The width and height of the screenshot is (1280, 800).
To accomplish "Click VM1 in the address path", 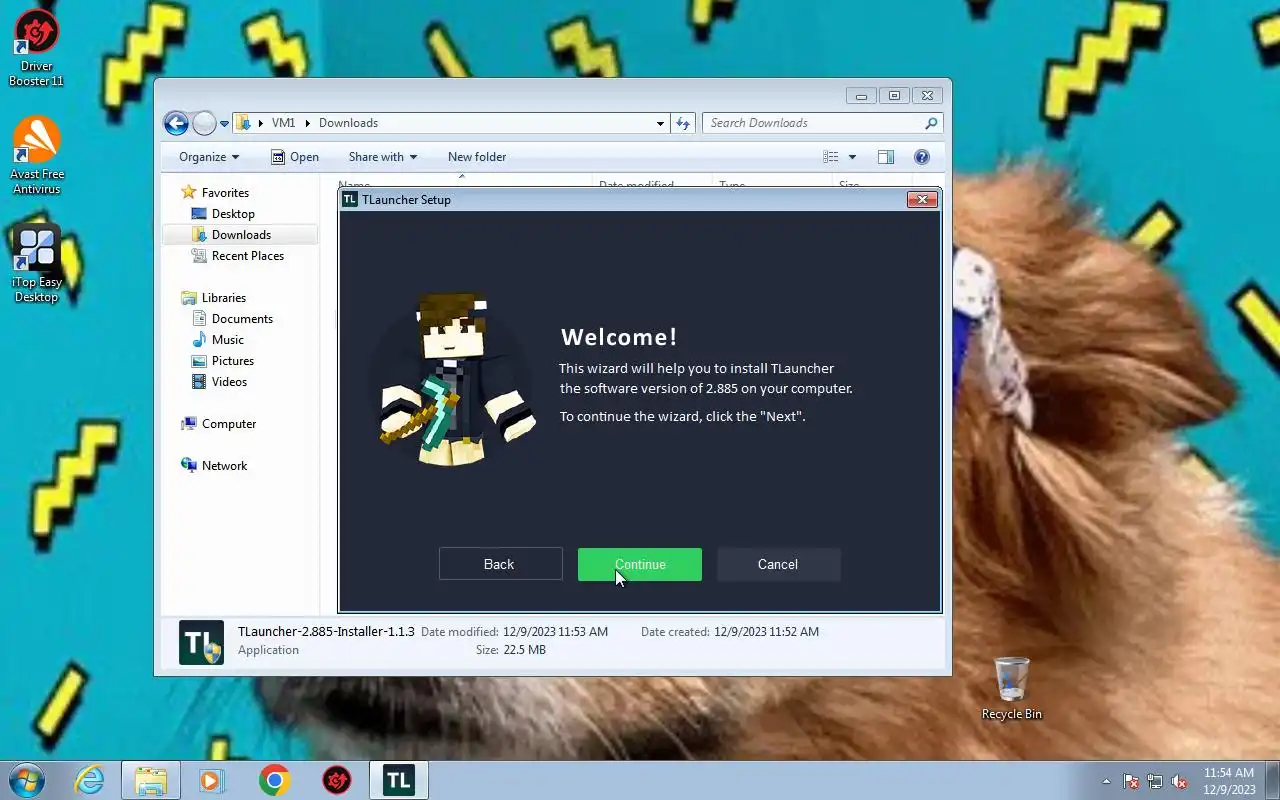I will (283, 123).
